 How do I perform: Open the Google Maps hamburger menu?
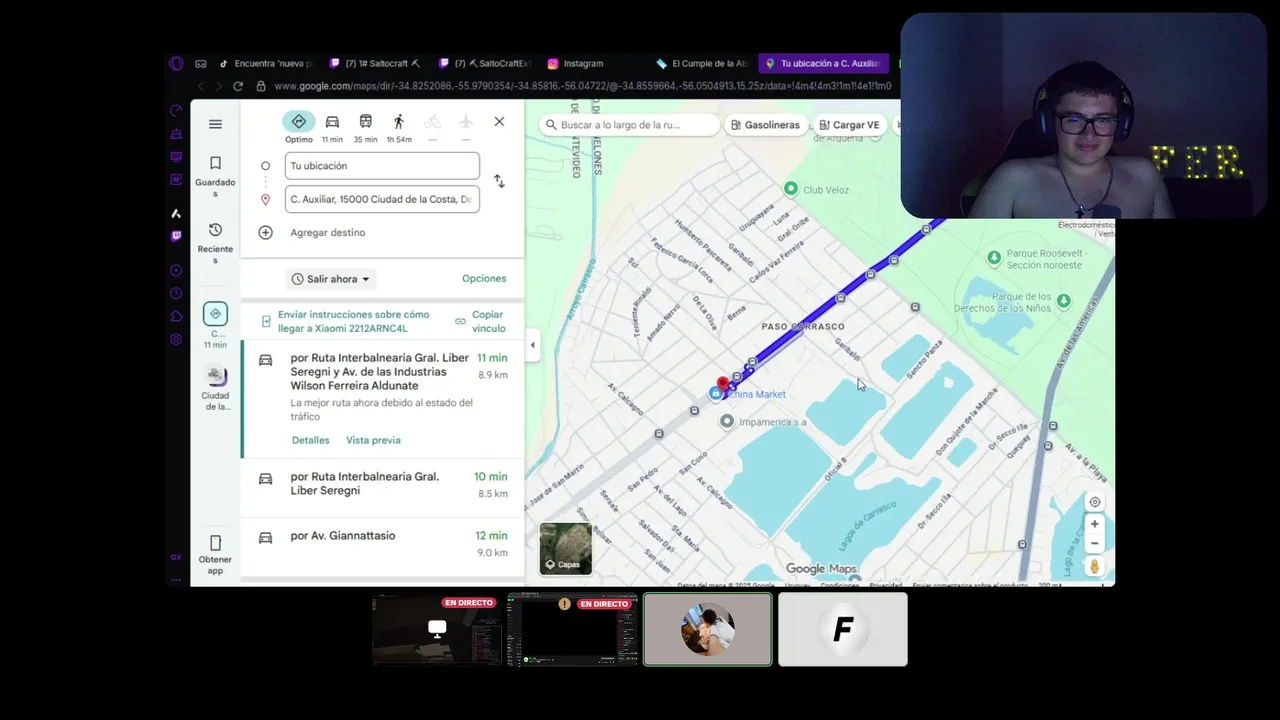215,124
